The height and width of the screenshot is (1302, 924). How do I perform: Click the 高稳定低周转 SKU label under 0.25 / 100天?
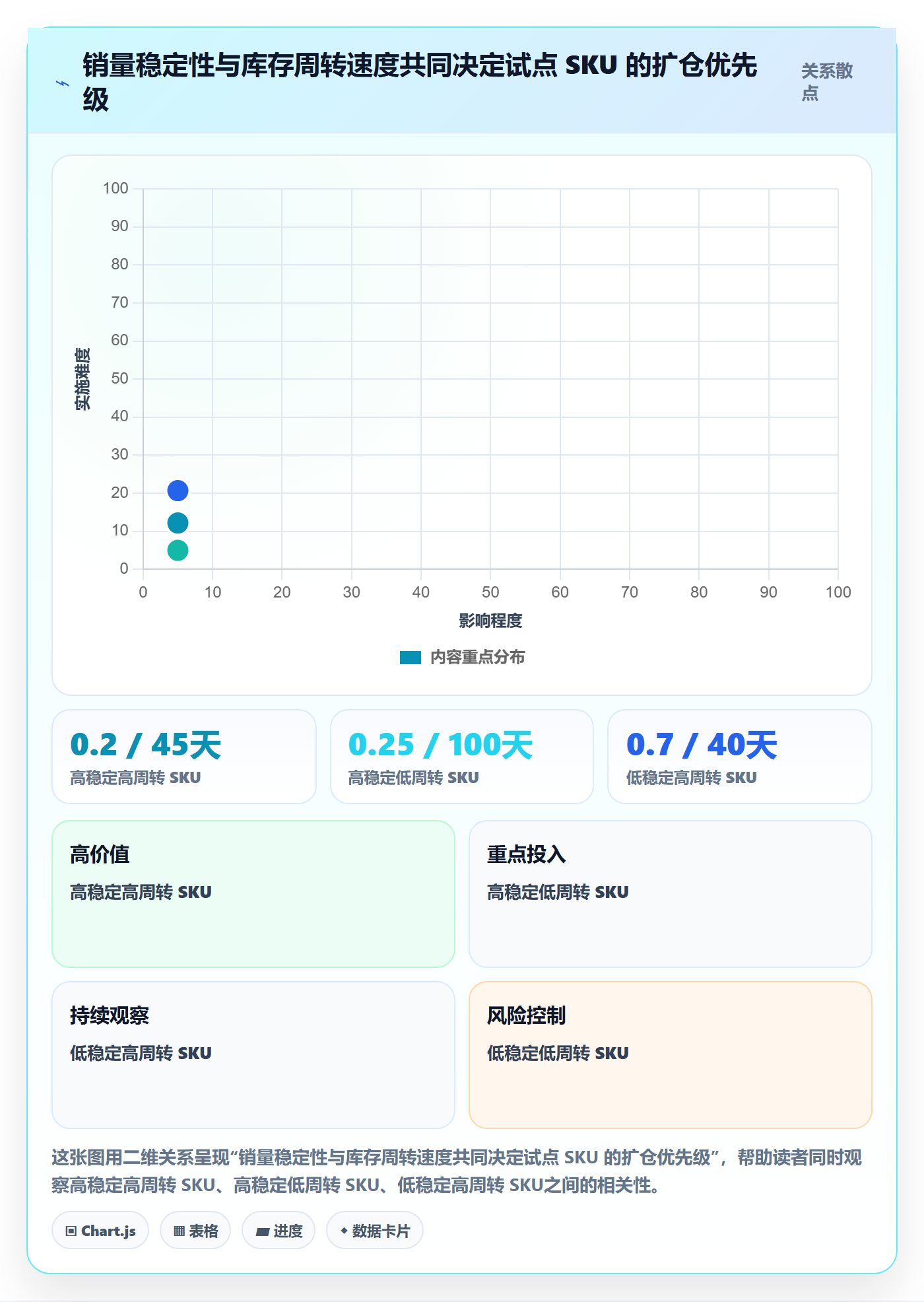tap(413, 778)
